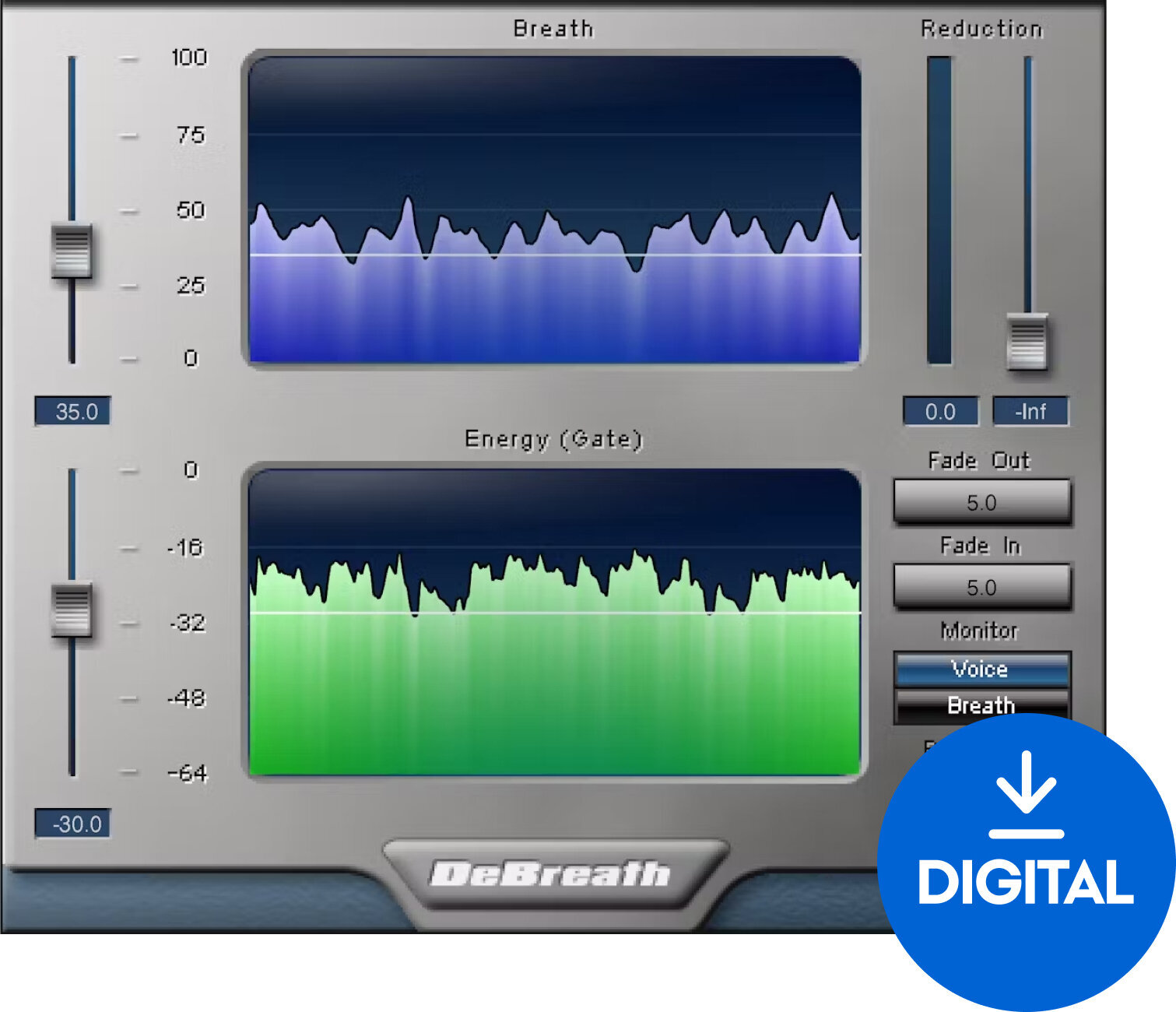
Task: Click the Fade Out 5.0 button
Action: click(982, 503)
